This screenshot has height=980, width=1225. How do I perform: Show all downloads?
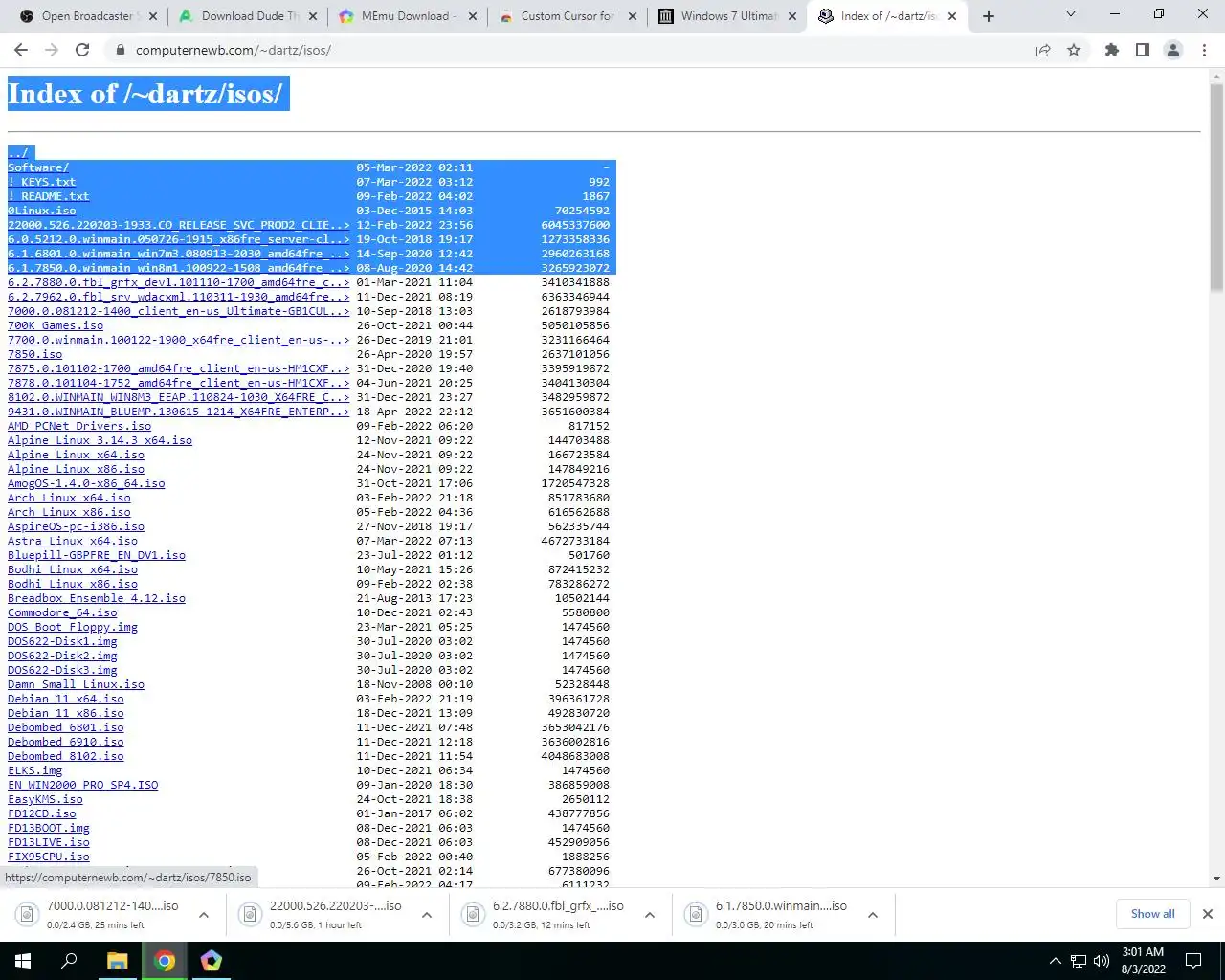pyautogui.click(x=1152, y=914)
